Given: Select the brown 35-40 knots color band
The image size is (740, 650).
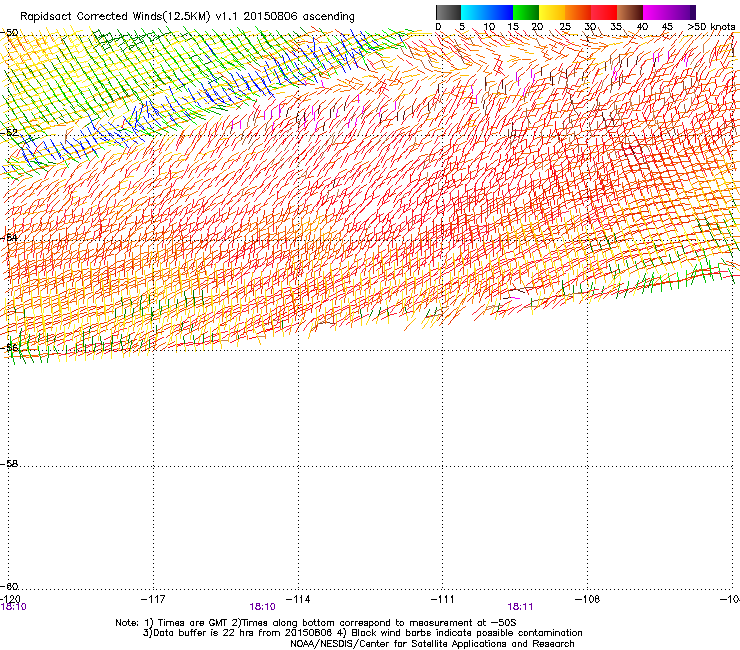Looking at the screenshot, I should [x=630, y=12].
